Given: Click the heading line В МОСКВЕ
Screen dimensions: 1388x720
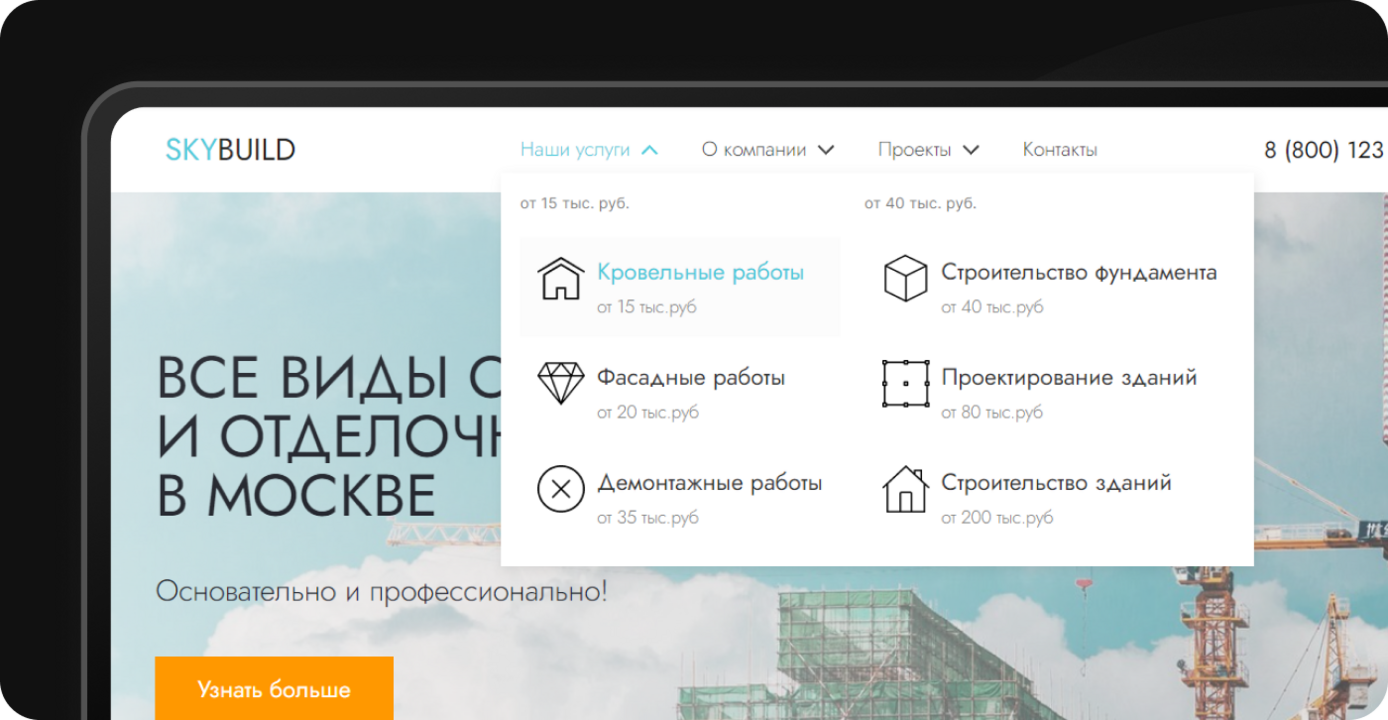Looking at the screenshot, I should click(x=296, y=494).
